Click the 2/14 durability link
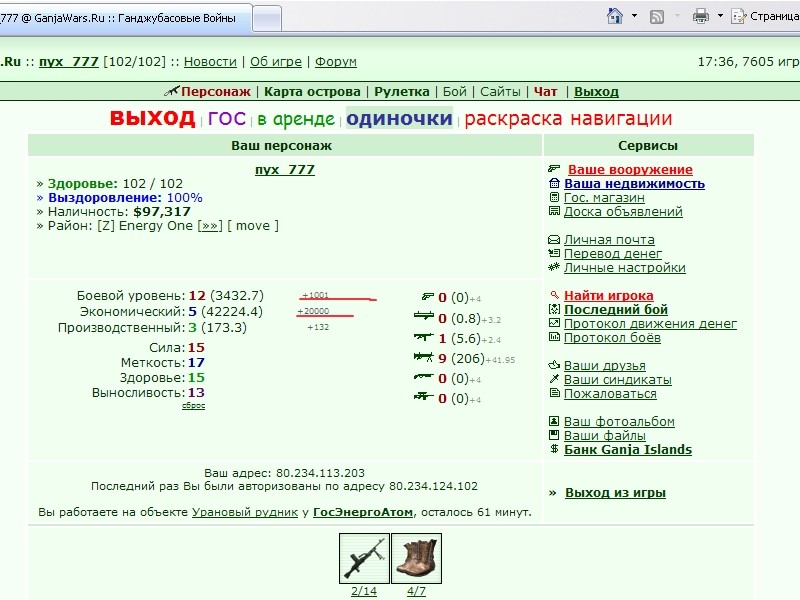The width and height of the screenshot is (800, 600). click(364, 591)
